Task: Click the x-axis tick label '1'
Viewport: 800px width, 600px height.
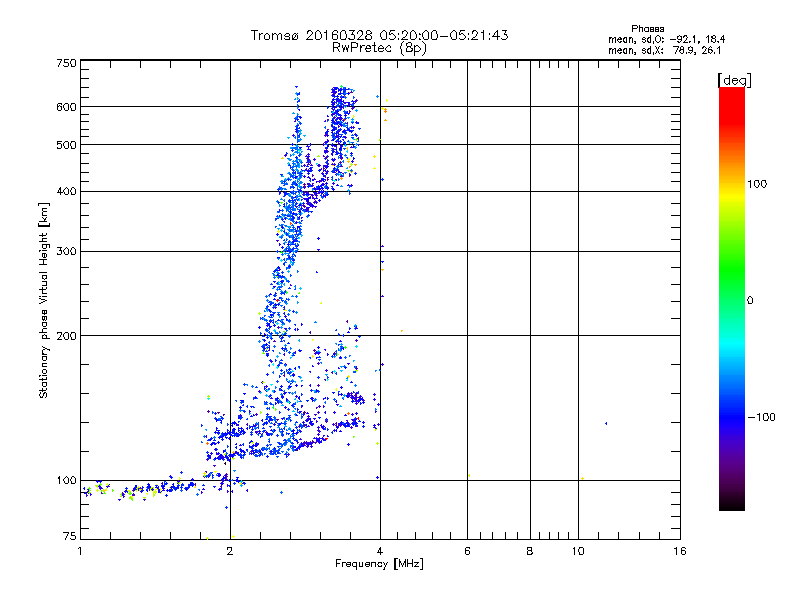Action: (80, 551)
